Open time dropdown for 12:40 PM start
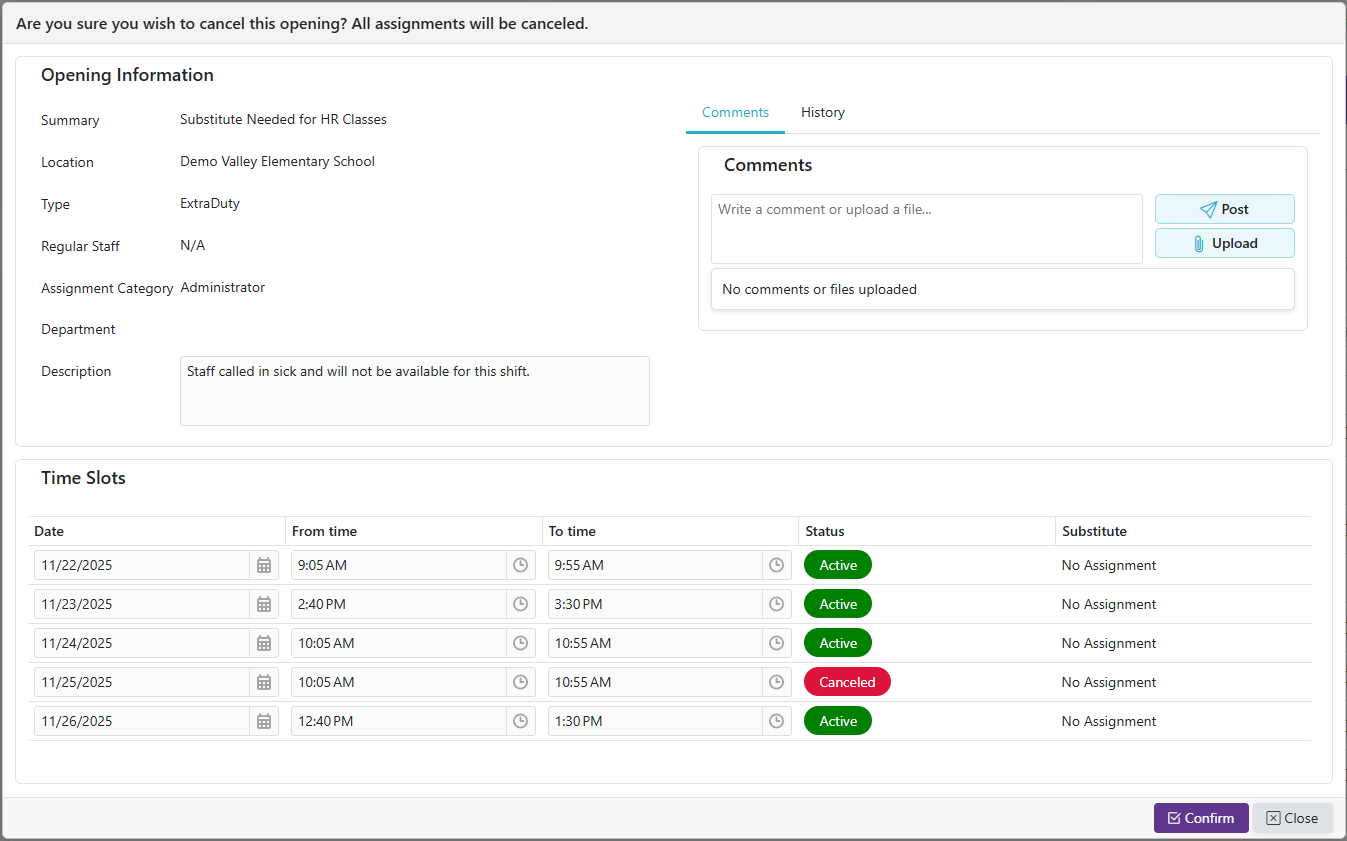 pyautogui.click(x=520, y=721)
